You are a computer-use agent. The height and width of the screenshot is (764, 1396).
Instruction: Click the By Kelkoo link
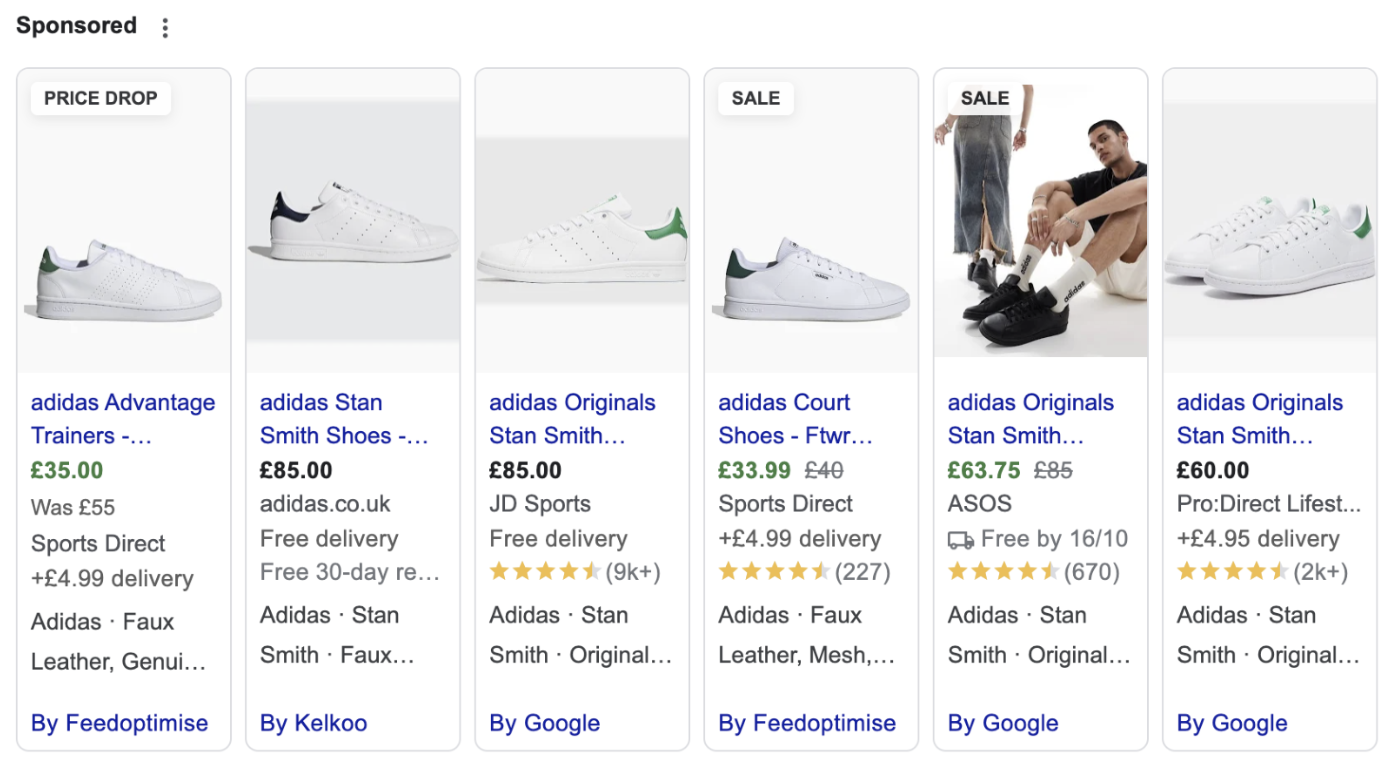click(313, 723)
